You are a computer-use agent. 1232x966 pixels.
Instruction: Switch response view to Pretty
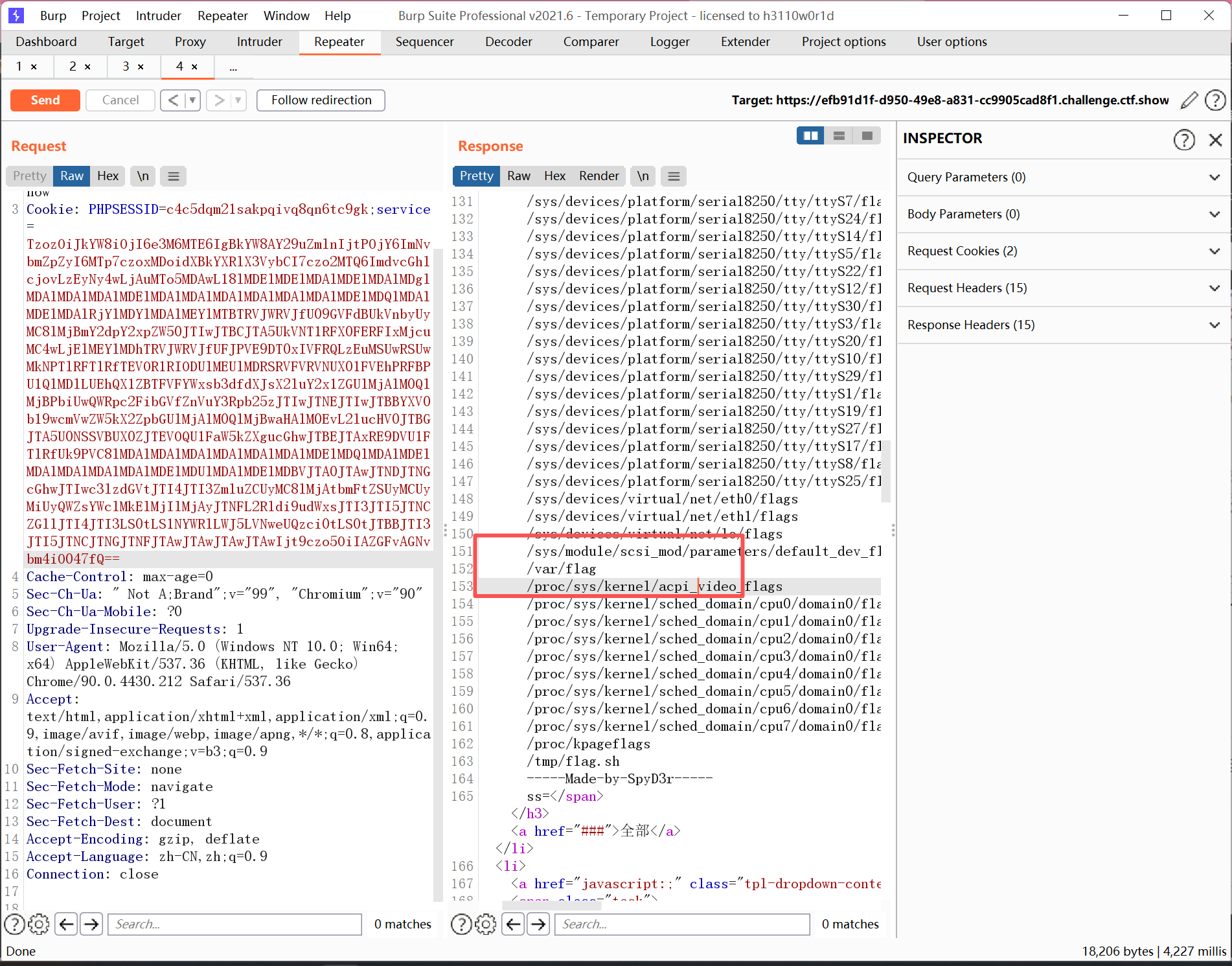tap(477, 176)
